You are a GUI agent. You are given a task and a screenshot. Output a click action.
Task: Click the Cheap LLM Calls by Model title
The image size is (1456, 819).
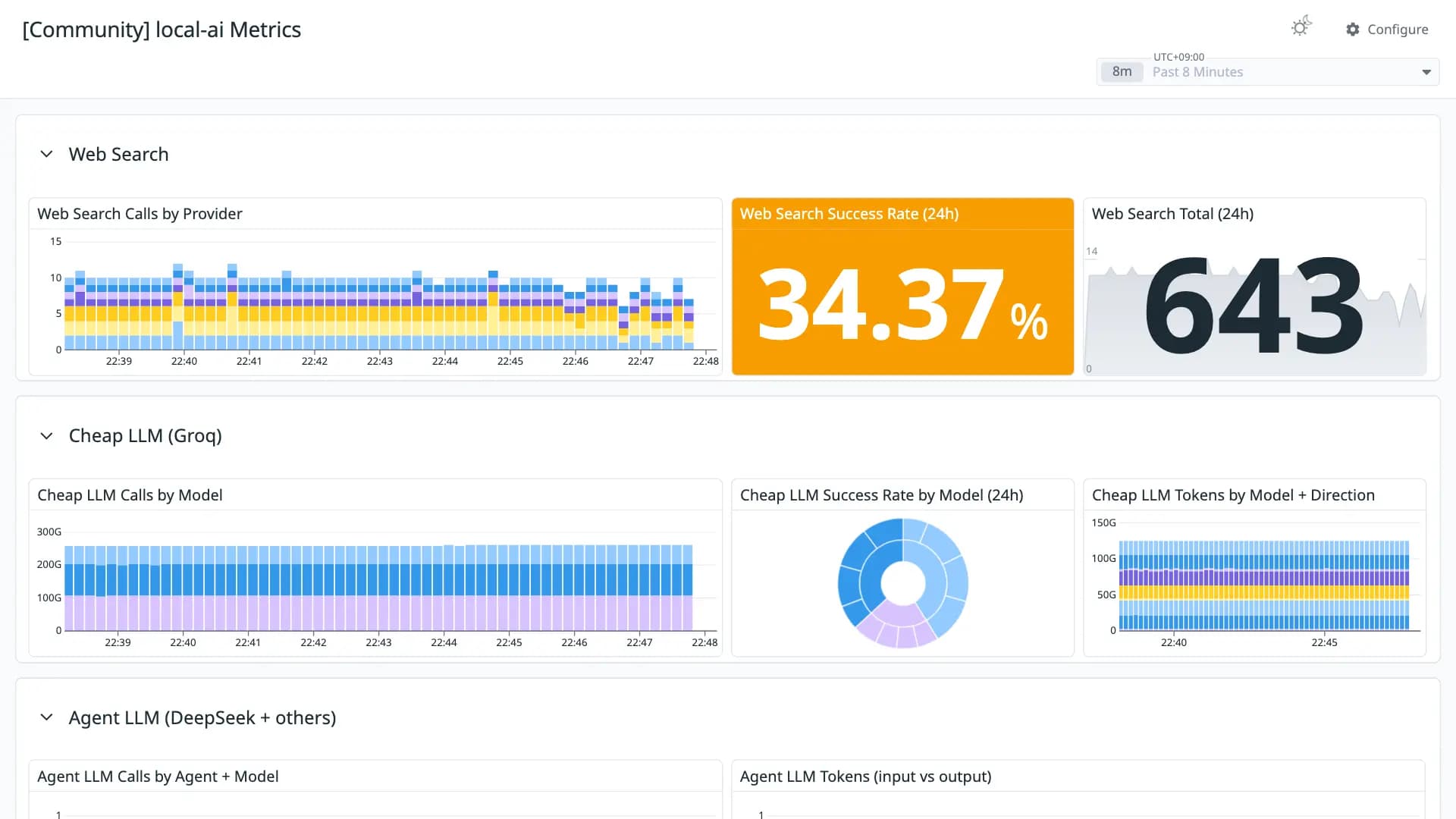pos(130,495)
